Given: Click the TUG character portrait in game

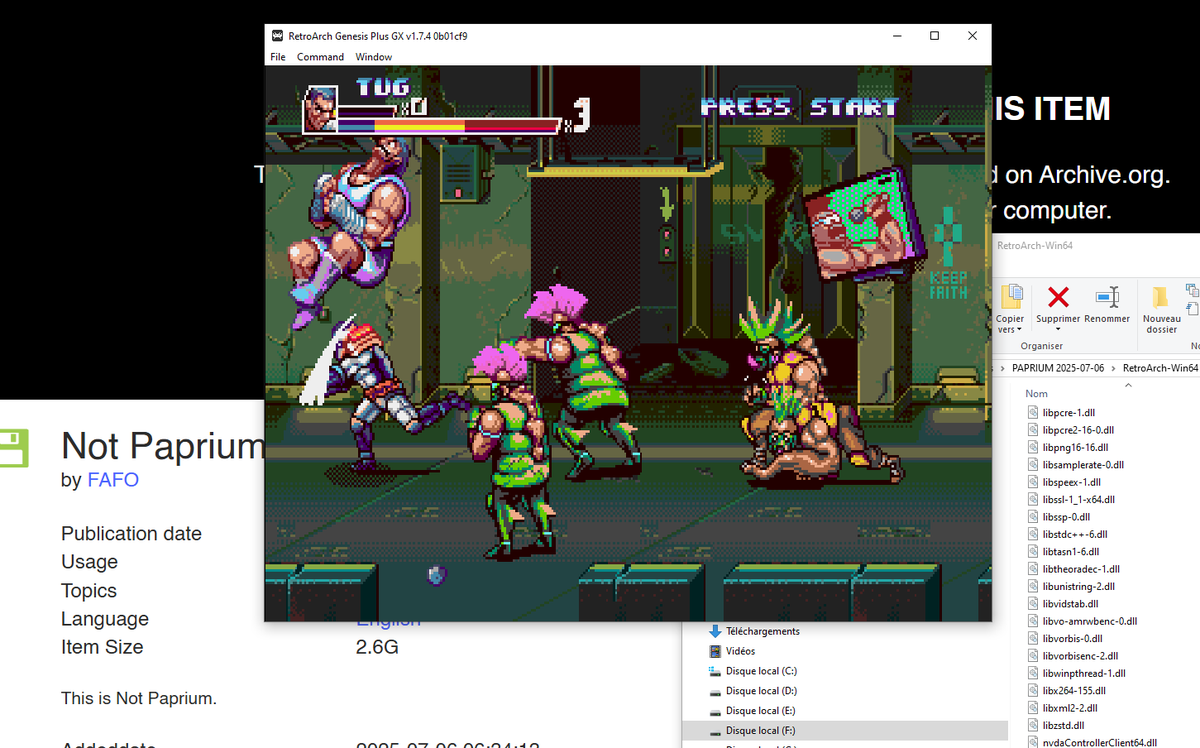Looking at the screenshot, I should point(320,110).
